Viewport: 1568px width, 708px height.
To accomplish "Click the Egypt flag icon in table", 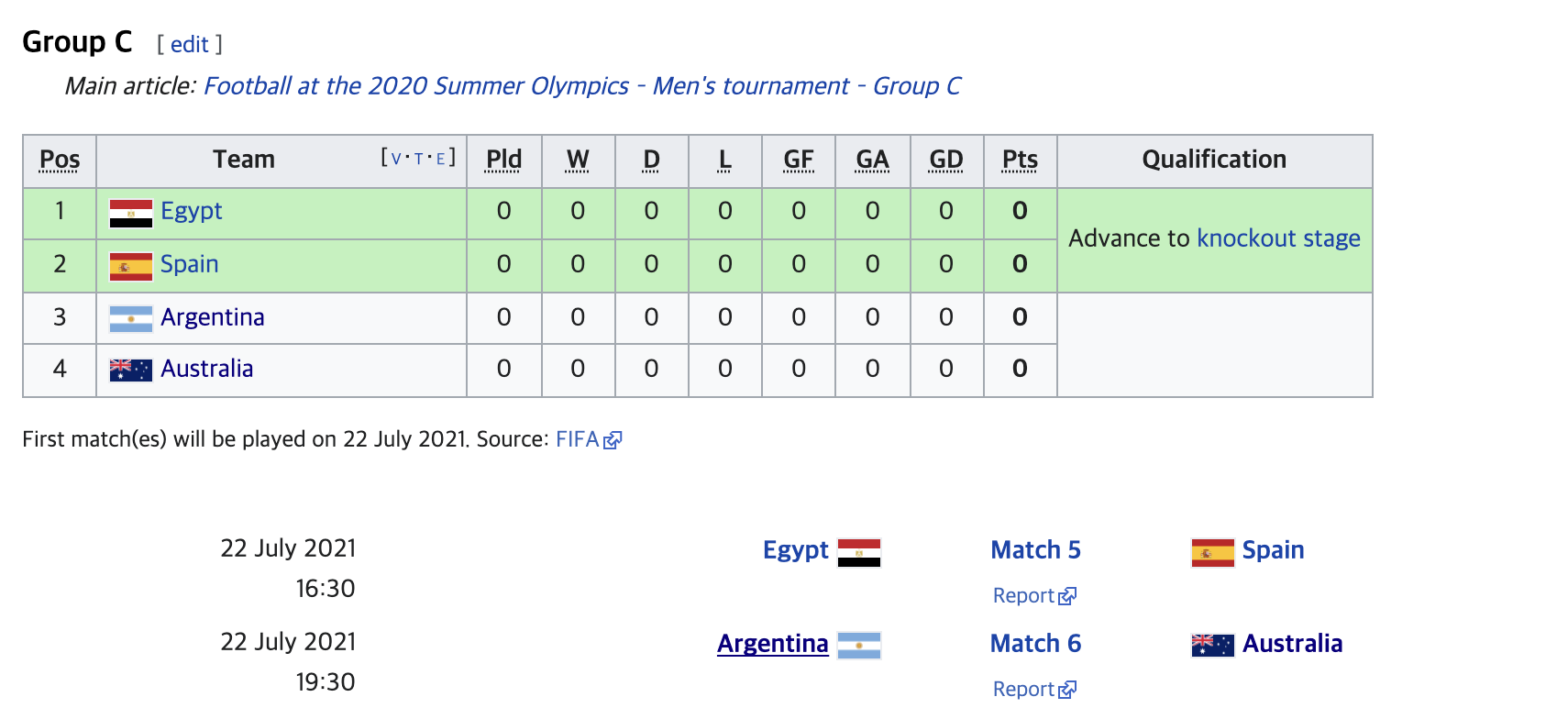I will point(130,213).
